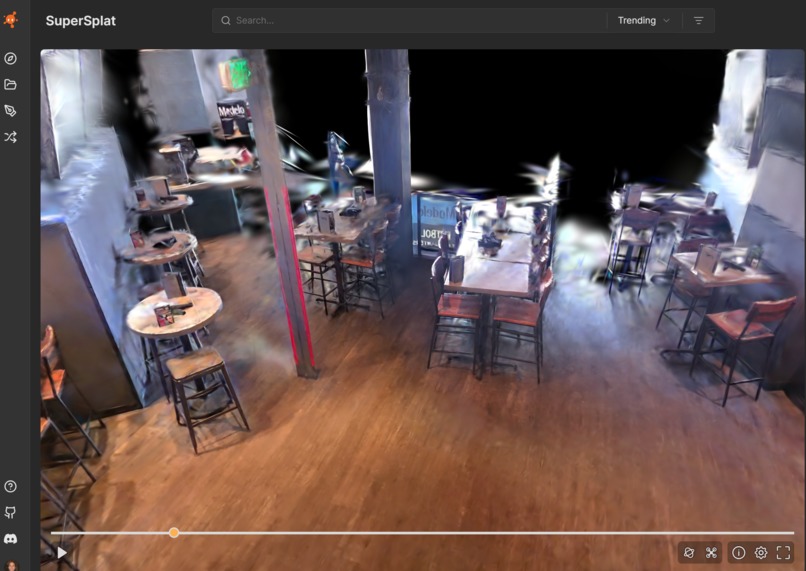Show the info panel icon
806x571 pixels.
[739, 553]
